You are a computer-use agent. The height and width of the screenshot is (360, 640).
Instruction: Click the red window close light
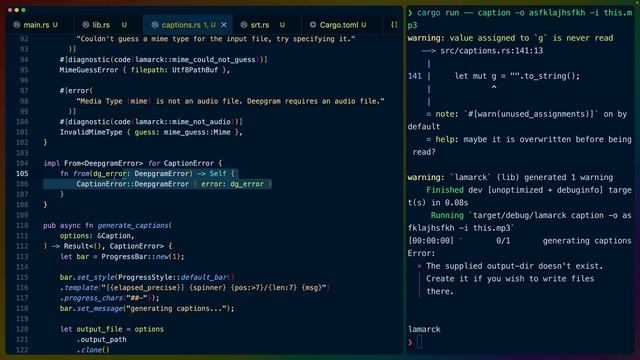tap(10, 10)
